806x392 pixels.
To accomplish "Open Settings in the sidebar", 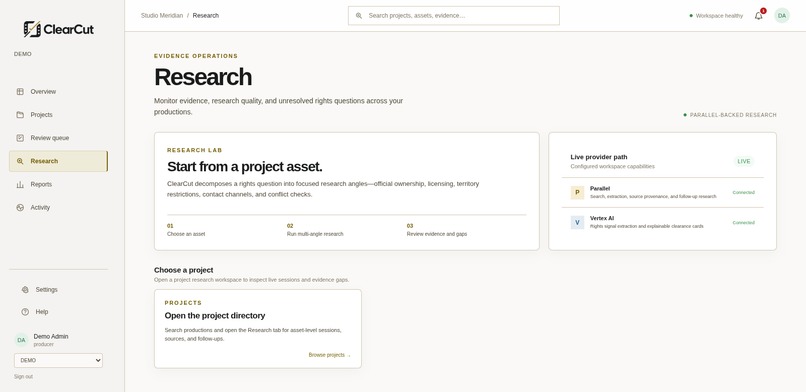I will [x=59, y=290].
